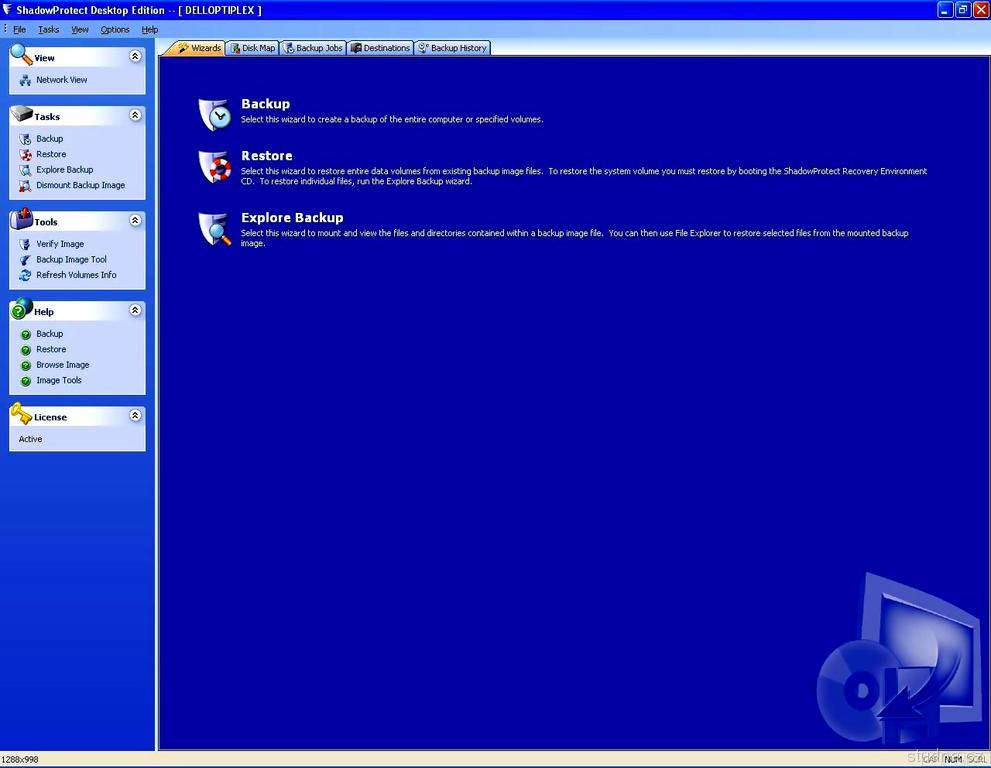Click the question mark icon on Help header
991x768 pixels.
[x=21, y=308]
